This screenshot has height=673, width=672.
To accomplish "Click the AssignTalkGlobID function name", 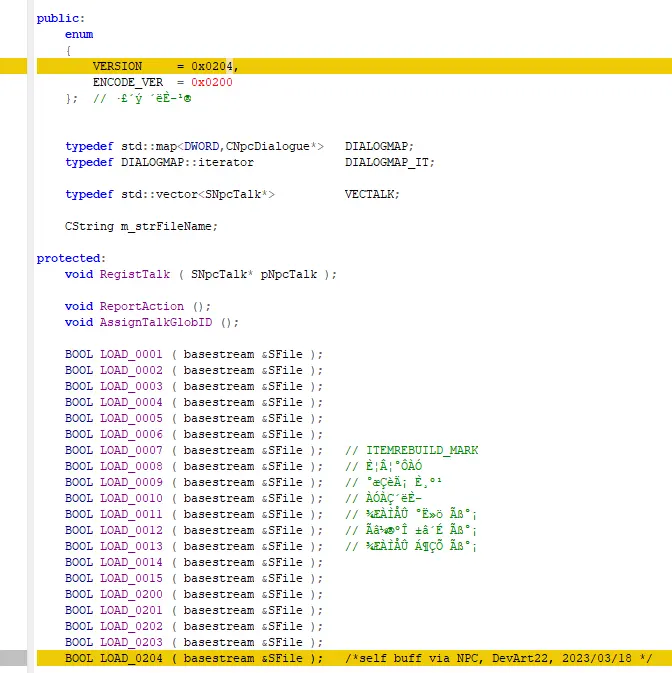I will coord(156,322).
